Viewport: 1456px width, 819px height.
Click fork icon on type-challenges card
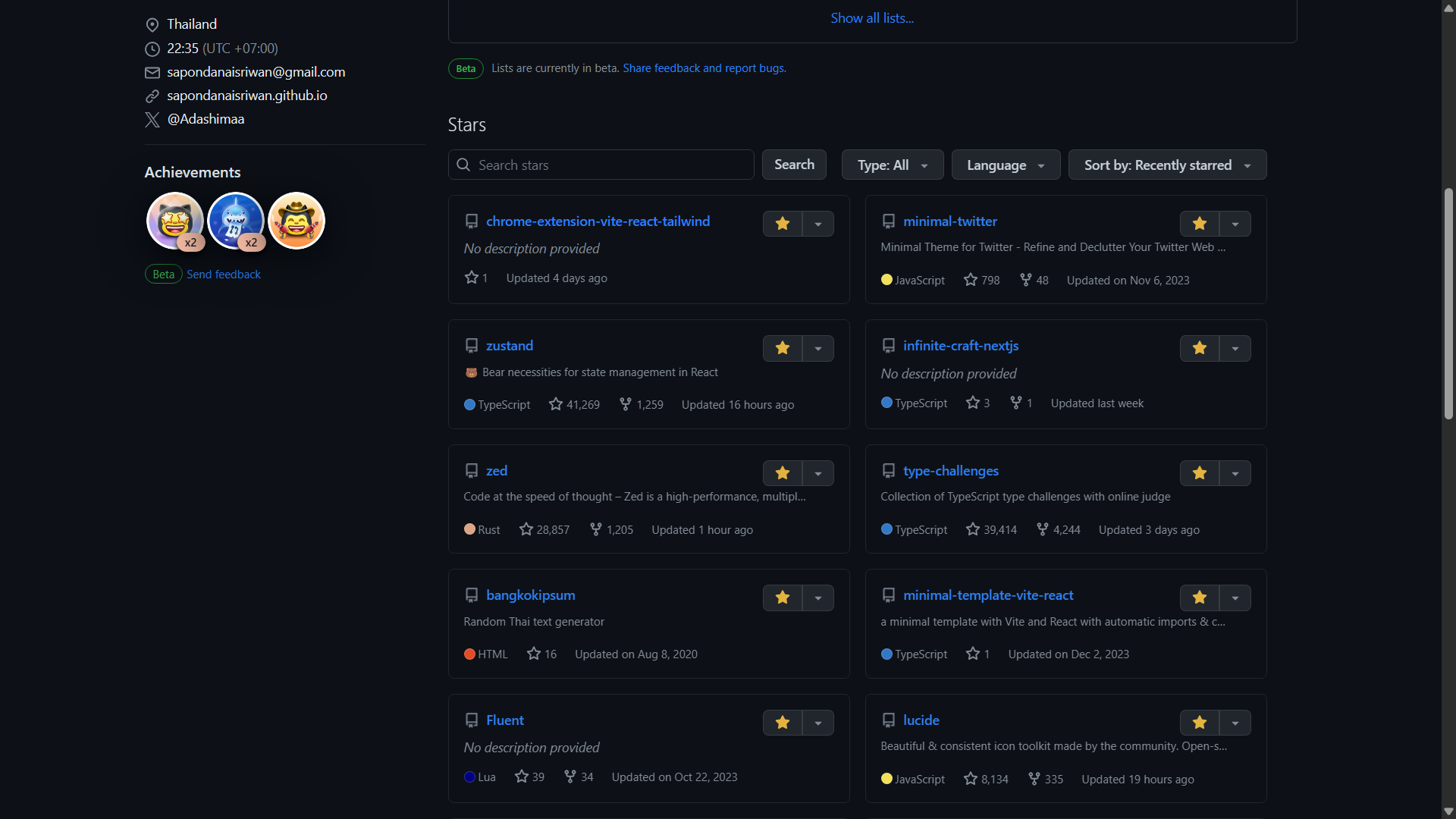click(1043, 529)
